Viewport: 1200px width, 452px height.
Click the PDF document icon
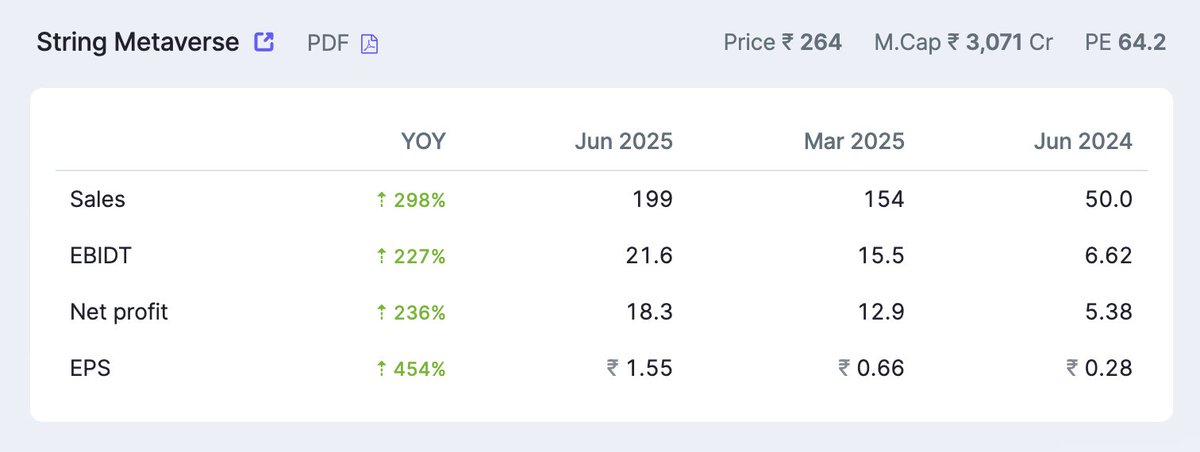(x=369, y=44)
